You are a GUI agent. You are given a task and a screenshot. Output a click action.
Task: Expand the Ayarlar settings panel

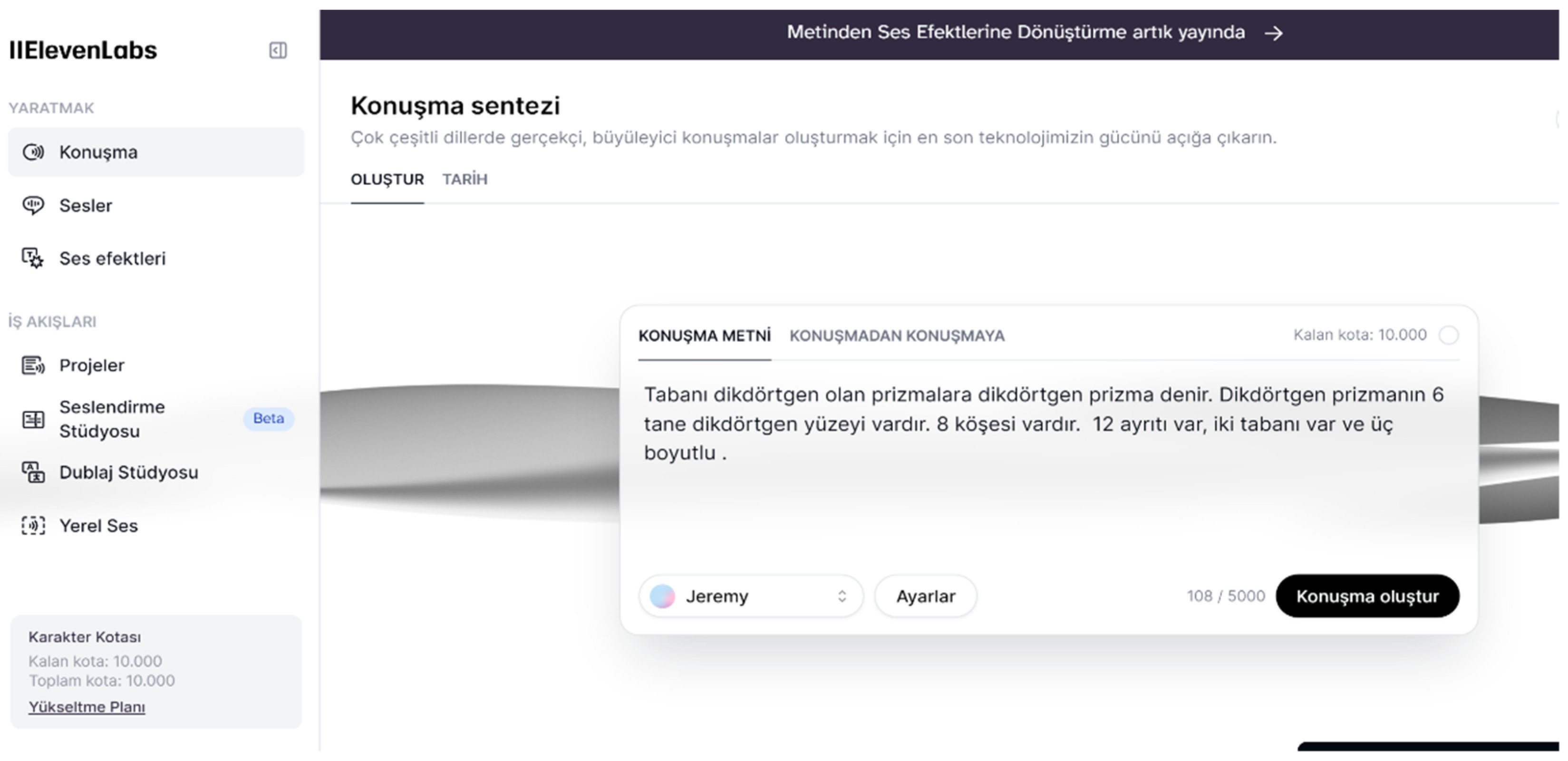925,596
